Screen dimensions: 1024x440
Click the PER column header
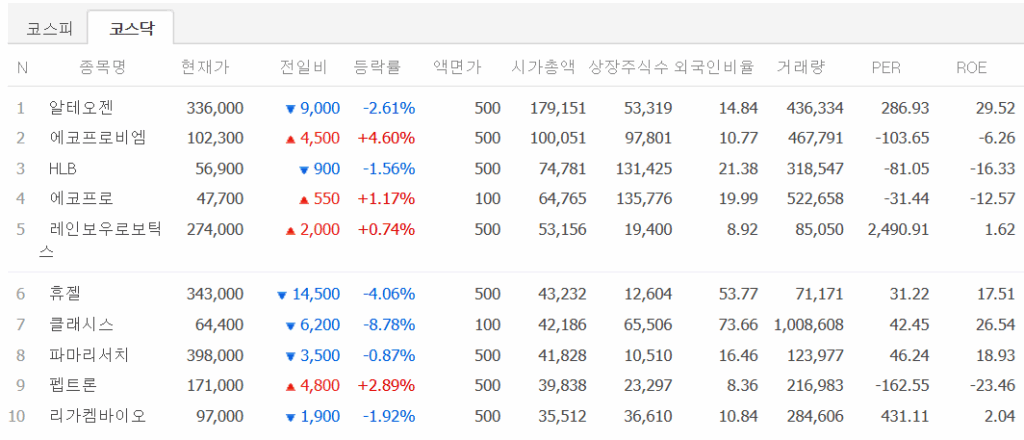pos(887,67)
